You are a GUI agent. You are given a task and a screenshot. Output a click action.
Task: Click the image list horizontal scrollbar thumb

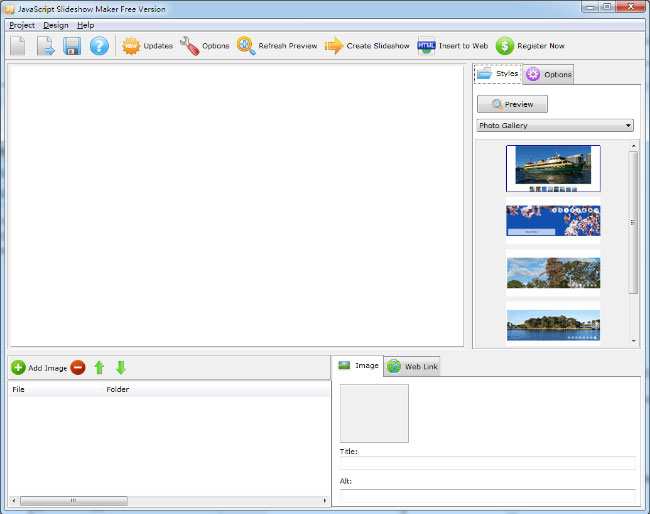coord(74,501)
